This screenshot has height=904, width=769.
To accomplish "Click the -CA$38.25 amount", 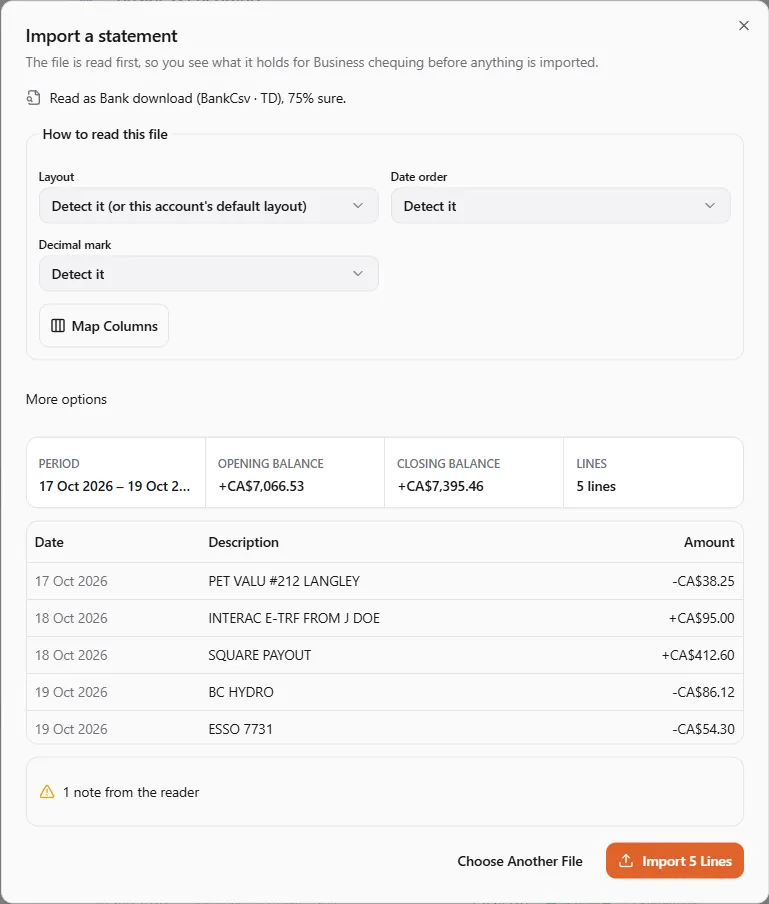I will [703, 581].
